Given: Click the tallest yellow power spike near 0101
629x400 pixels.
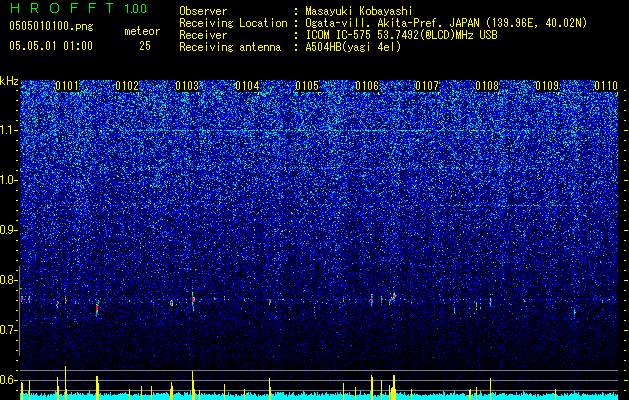Looking at the screenshot, I should [x=65, y=382].
